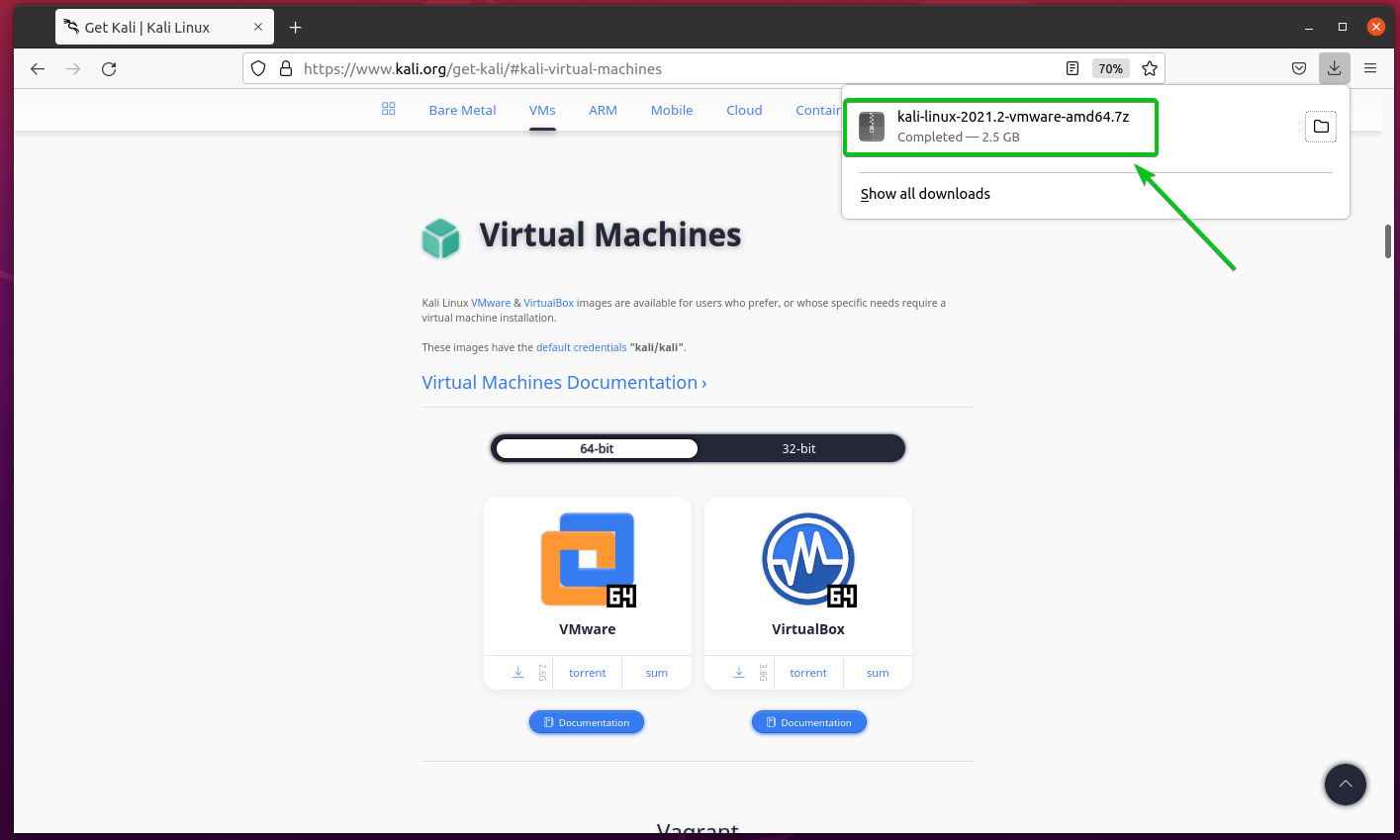Click the Downloads toolbar button

click(x=1334, y=68)
